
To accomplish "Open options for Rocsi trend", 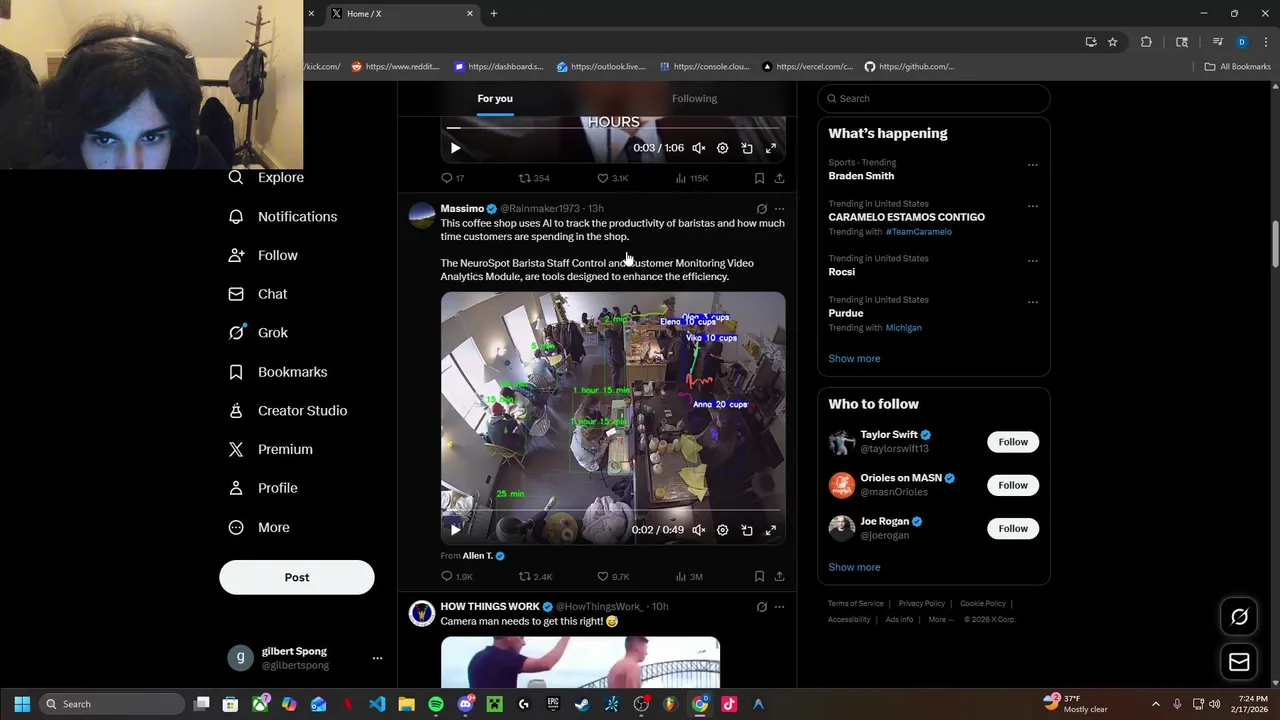I will tap(1032, 261).
